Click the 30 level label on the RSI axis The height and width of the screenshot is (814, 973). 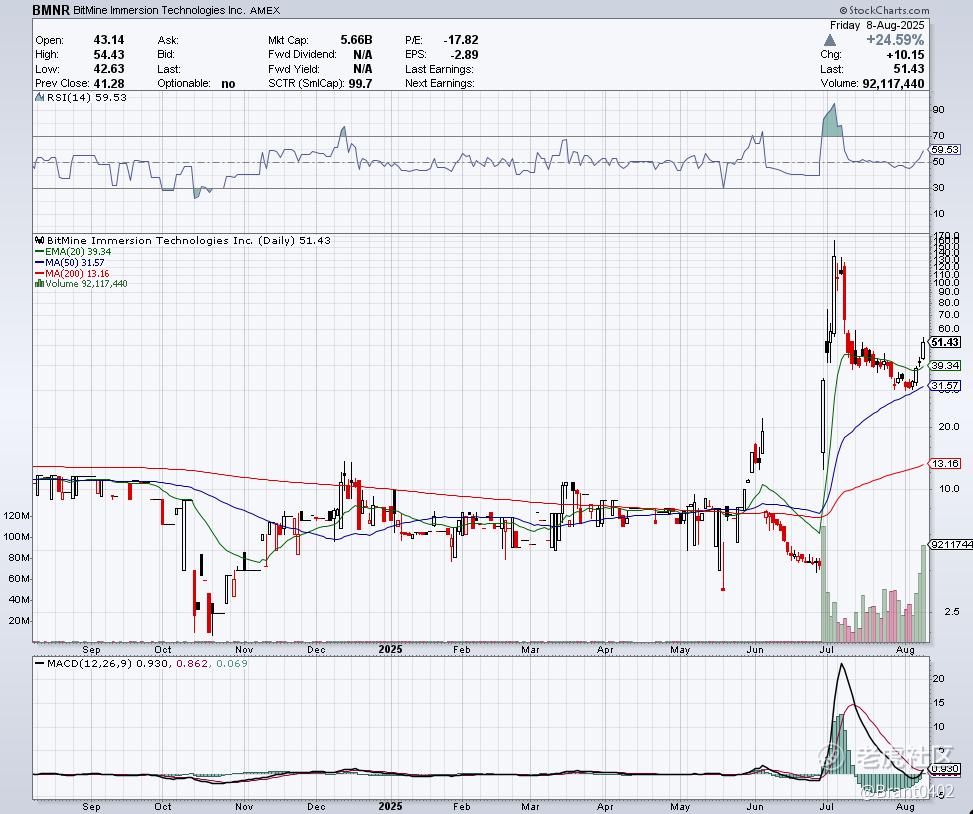[938, 188]
